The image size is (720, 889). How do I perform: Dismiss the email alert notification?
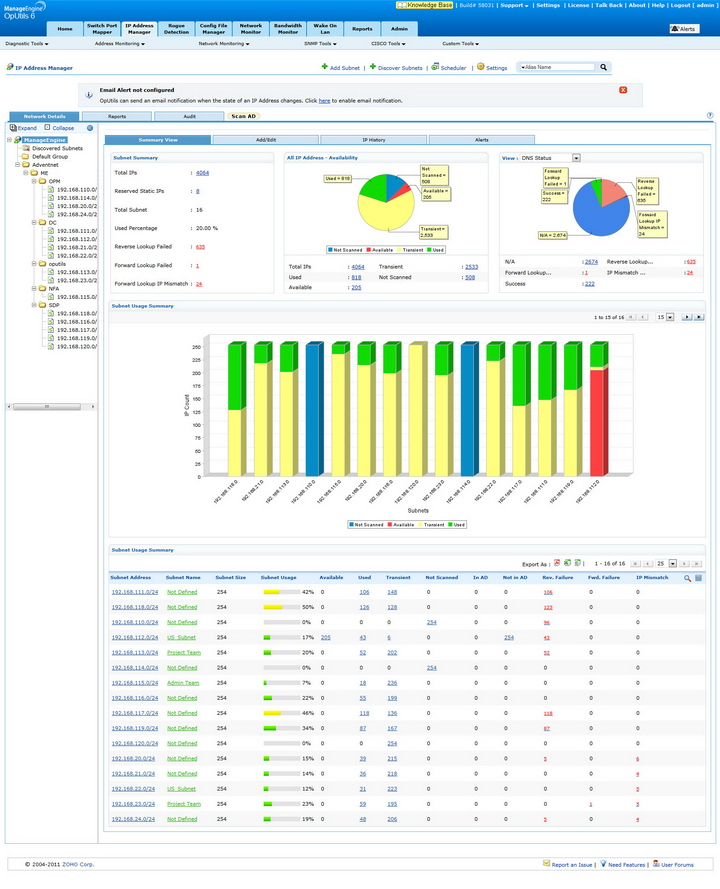[623, 90]
